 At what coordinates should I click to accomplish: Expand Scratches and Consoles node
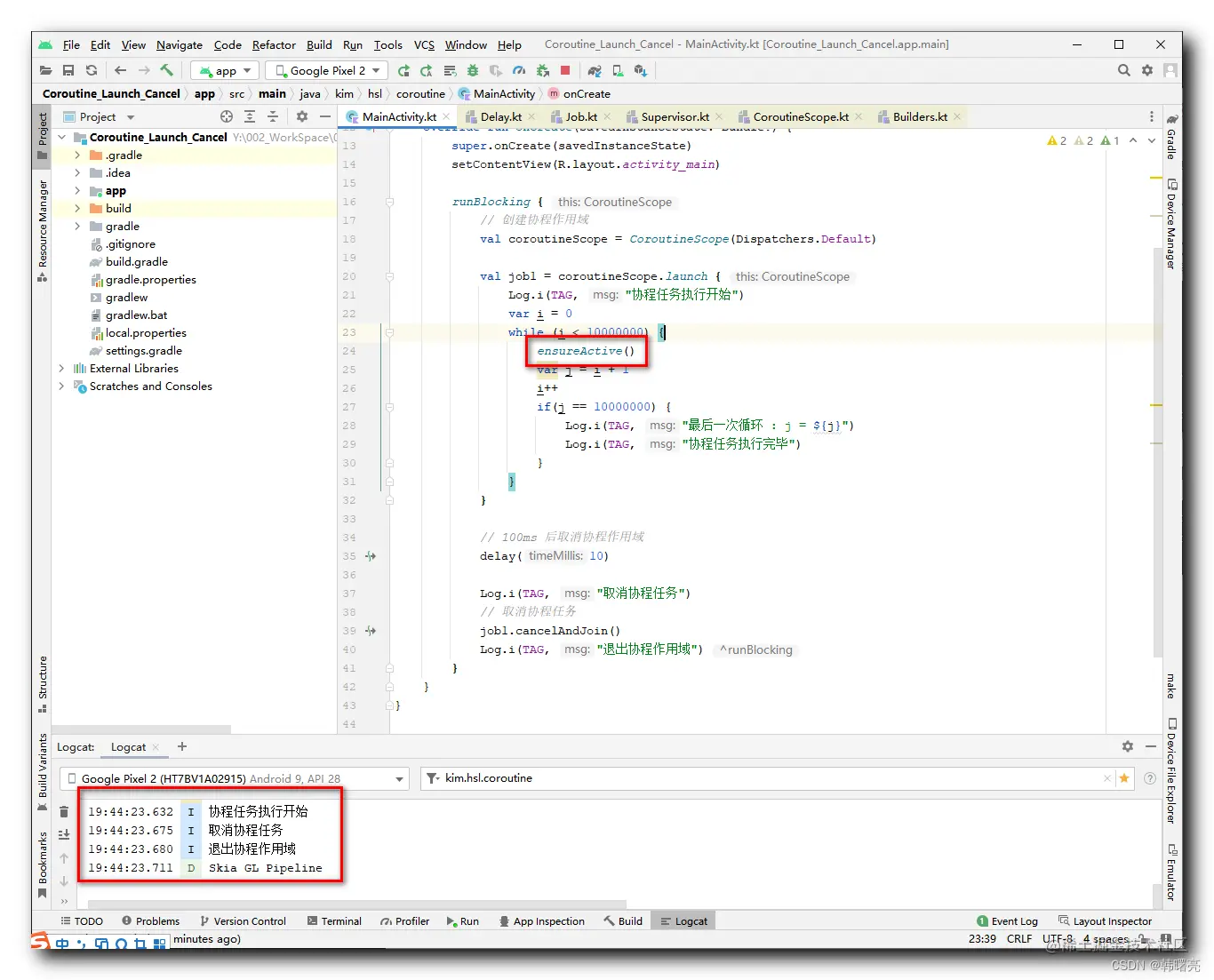[61, 386]
